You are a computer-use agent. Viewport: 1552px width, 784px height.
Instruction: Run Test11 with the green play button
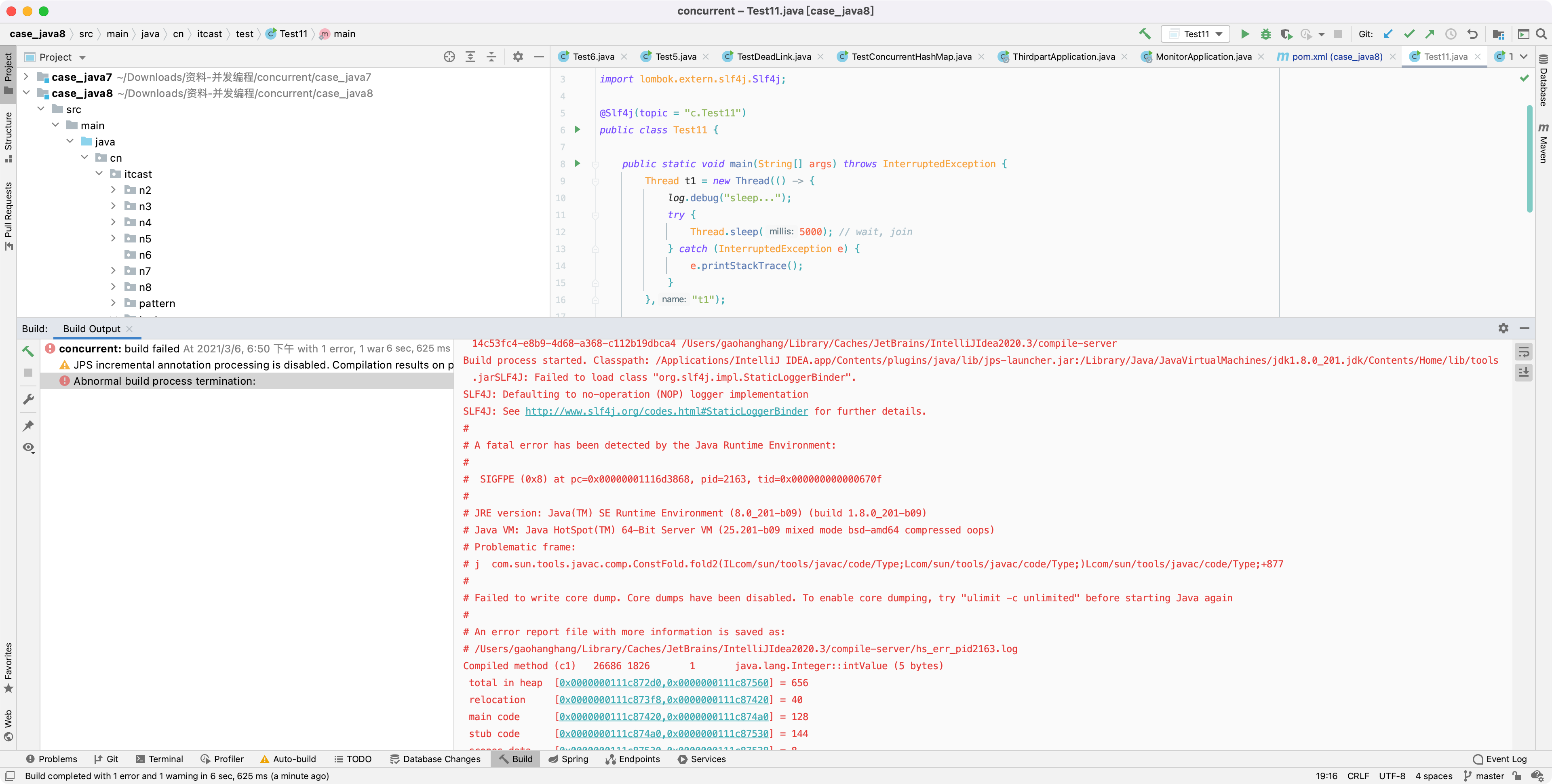[x=1245, y=34]
